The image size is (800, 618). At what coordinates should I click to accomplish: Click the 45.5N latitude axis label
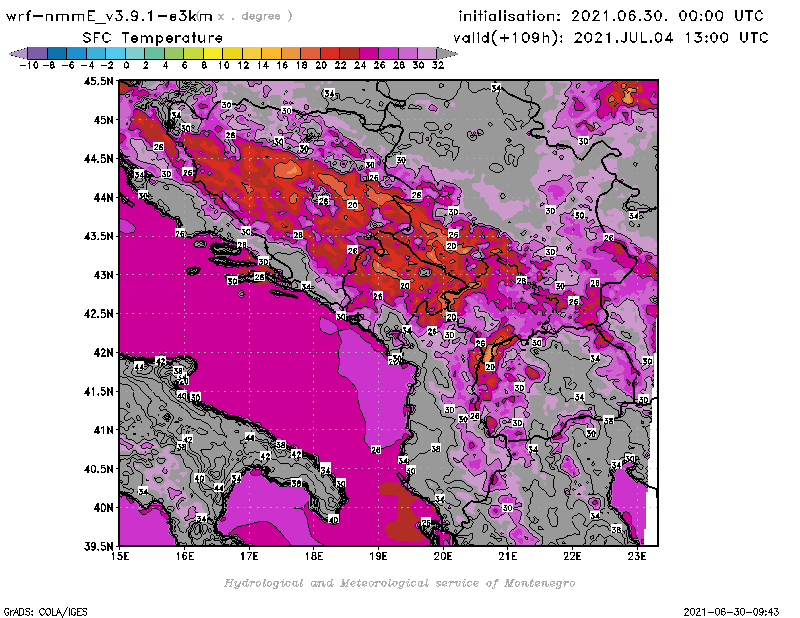(98, 81)
